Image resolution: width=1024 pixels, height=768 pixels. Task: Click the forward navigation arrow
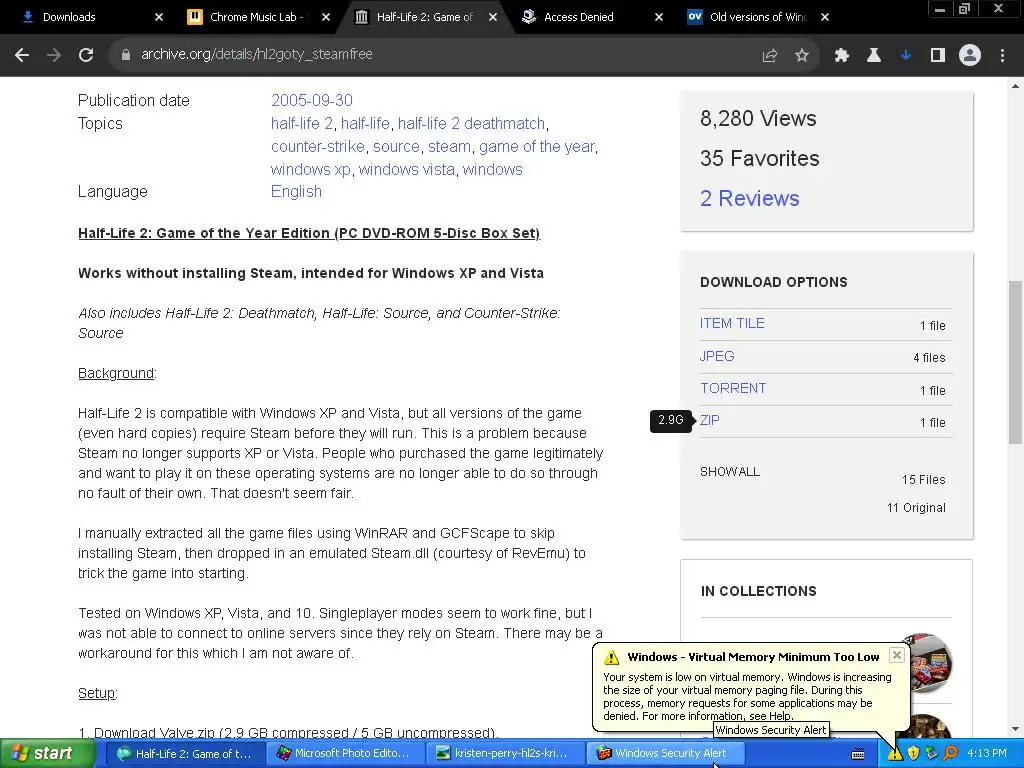point(54,56)
